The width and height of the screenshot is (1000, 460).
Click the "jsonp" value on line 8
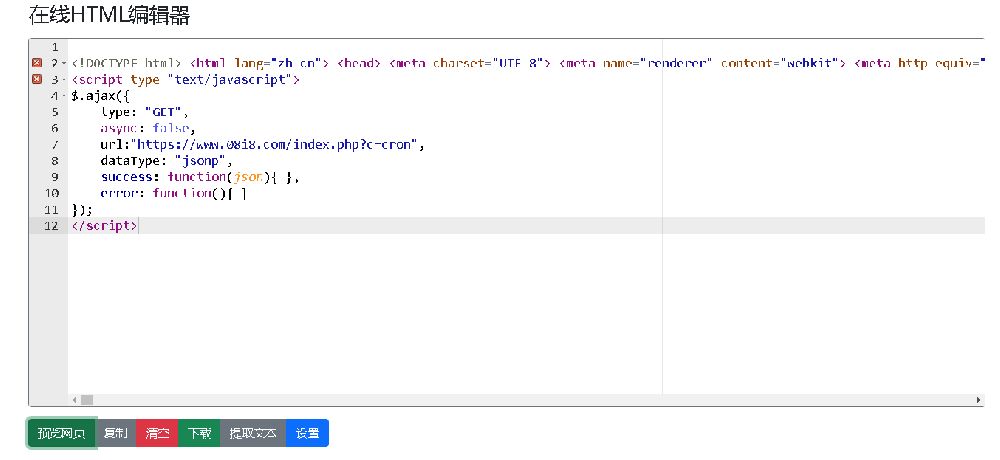[x=202, y=160]
